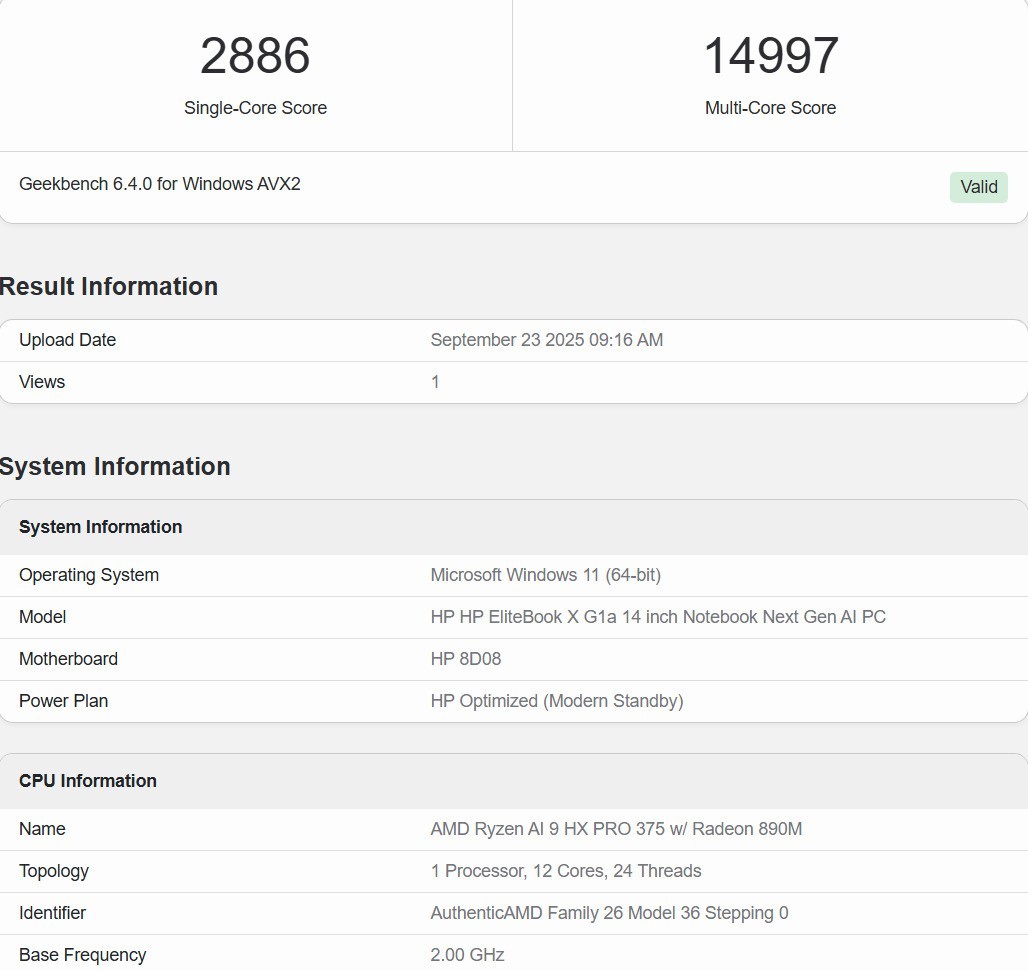Select the AMD Ryzen AI 9 HX PRO 375 name
Viewport: 1028px width, 971px height.
(616, 829)
